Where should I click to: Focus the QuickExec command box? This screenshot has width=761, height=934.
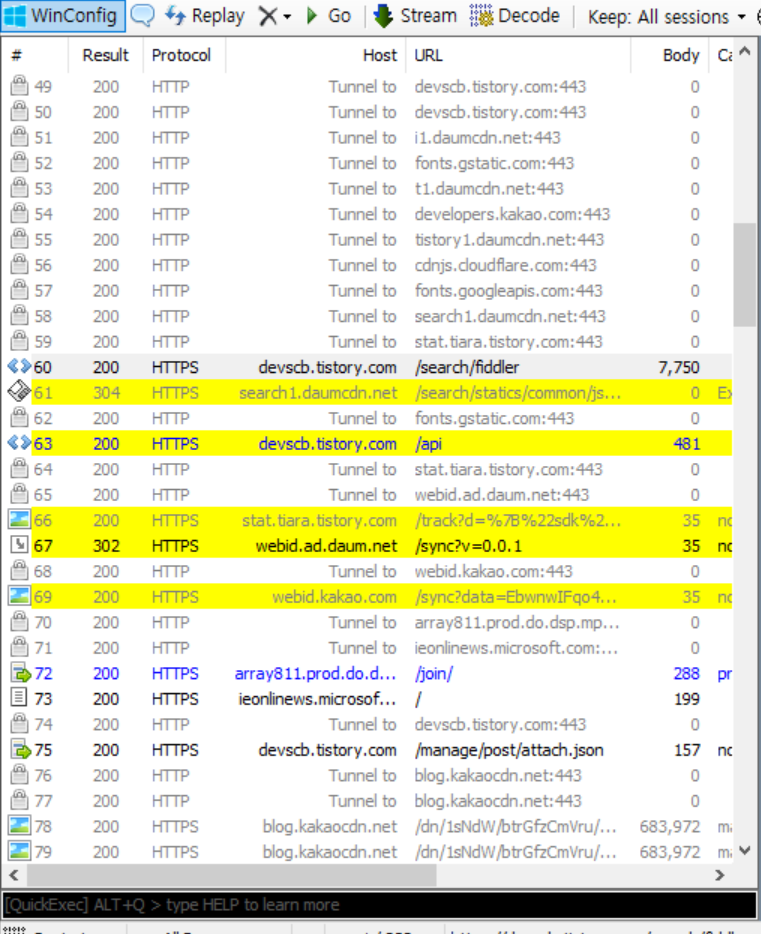(380, 905)
